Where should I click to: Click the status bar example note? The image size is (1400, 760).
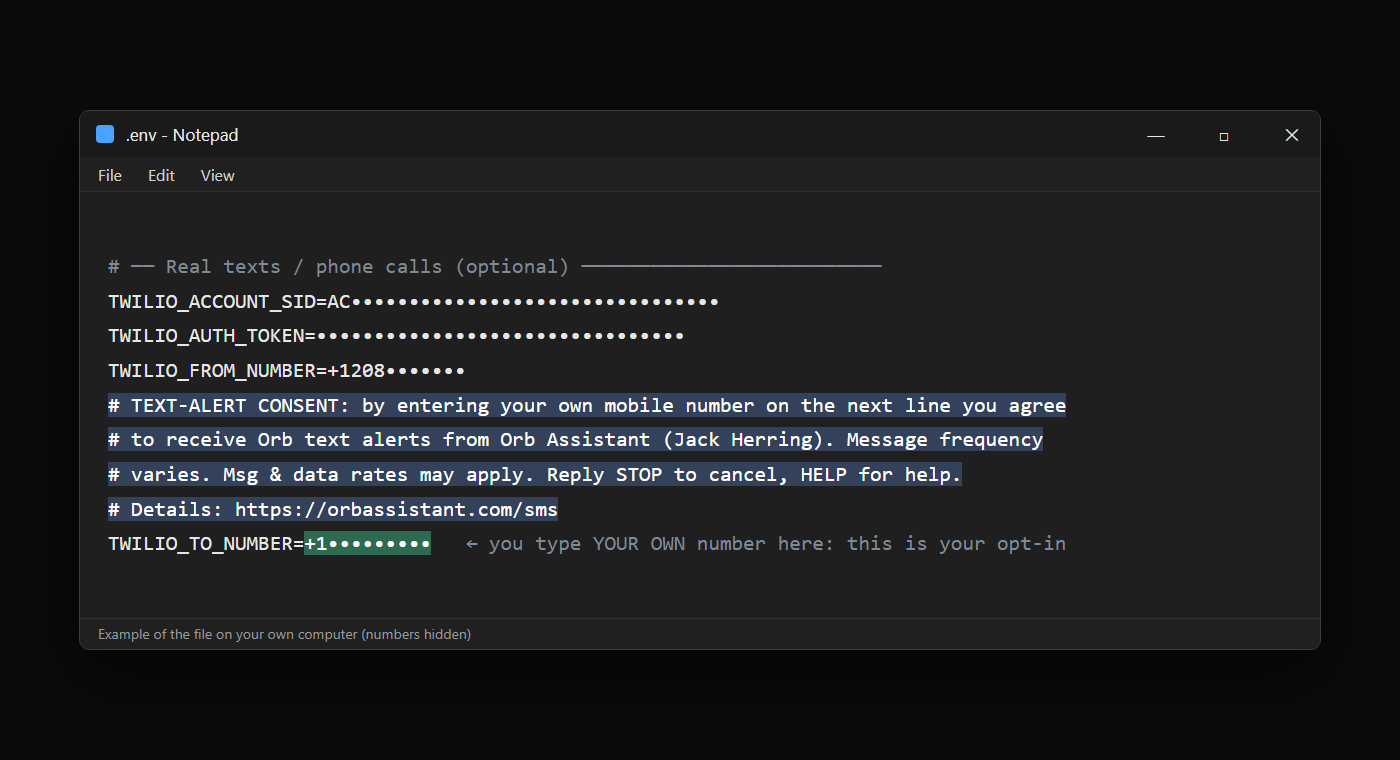click(x=285, y=634)
